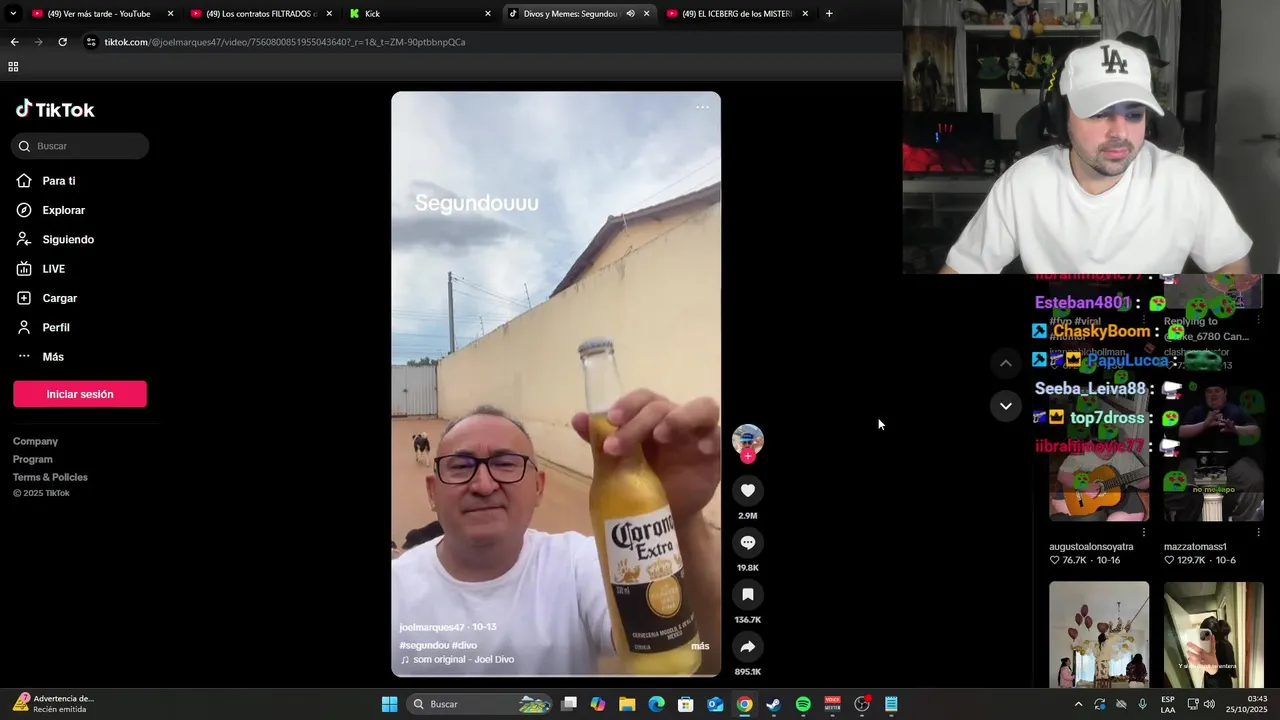The width and height of the screenshot is (1280, 720).
Task: Open Task View in the taskbar
Action: pyautogui.click(x=569, y=704)
